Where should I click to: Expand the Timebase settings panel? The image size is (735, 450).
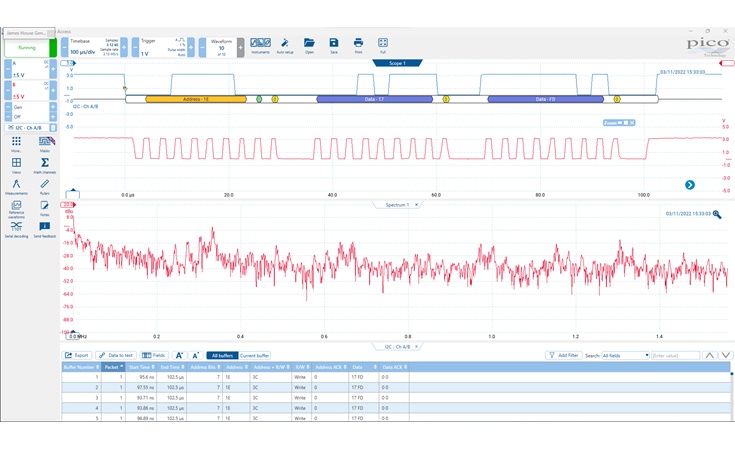[x=88, y=46]
